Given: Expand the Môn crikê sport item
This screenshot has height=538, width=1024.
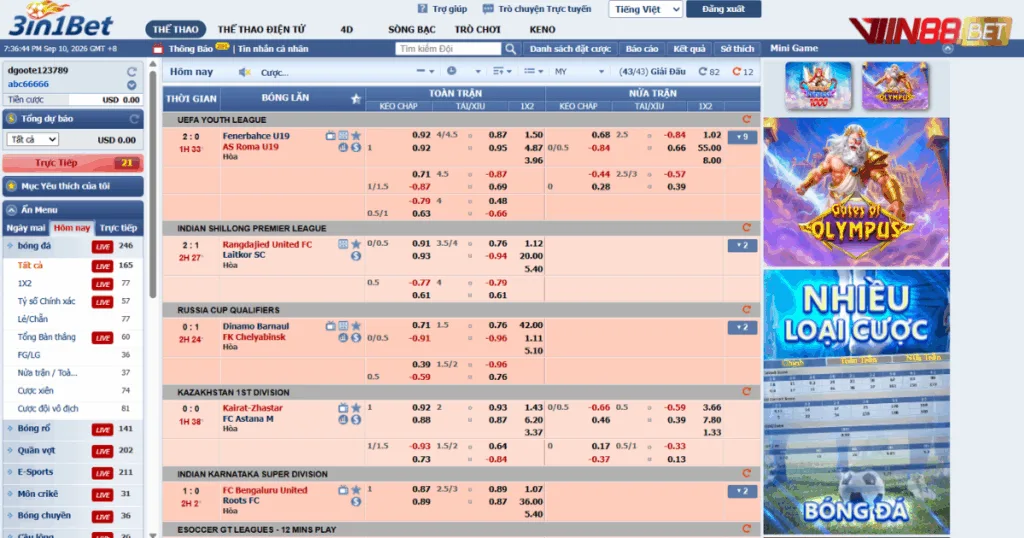Looking at the screenshot, I should point(38,494).
